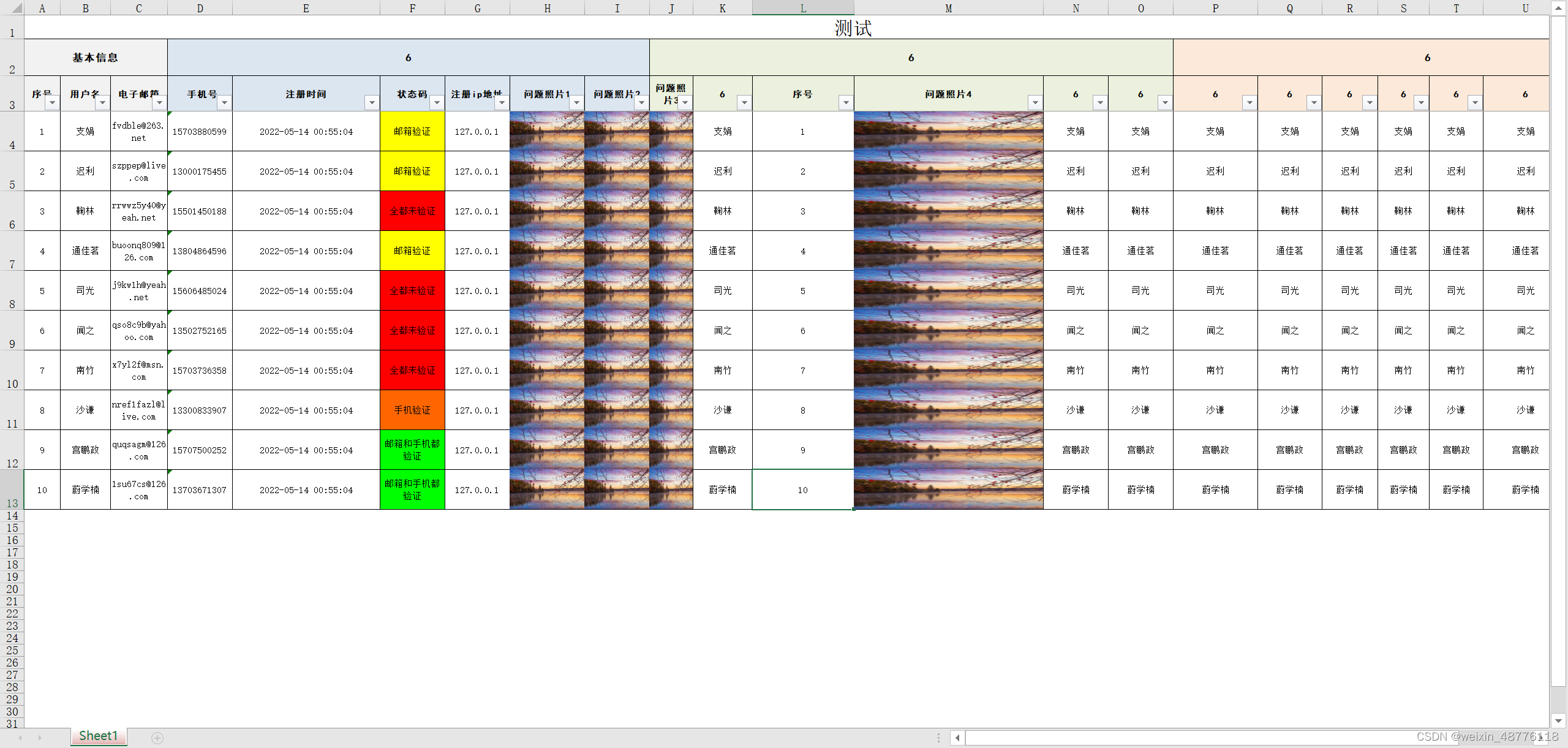The height and width of the screenshot is (748, 1568).
Task: Select the merged title cell 测试
Action: click(851, 28)
